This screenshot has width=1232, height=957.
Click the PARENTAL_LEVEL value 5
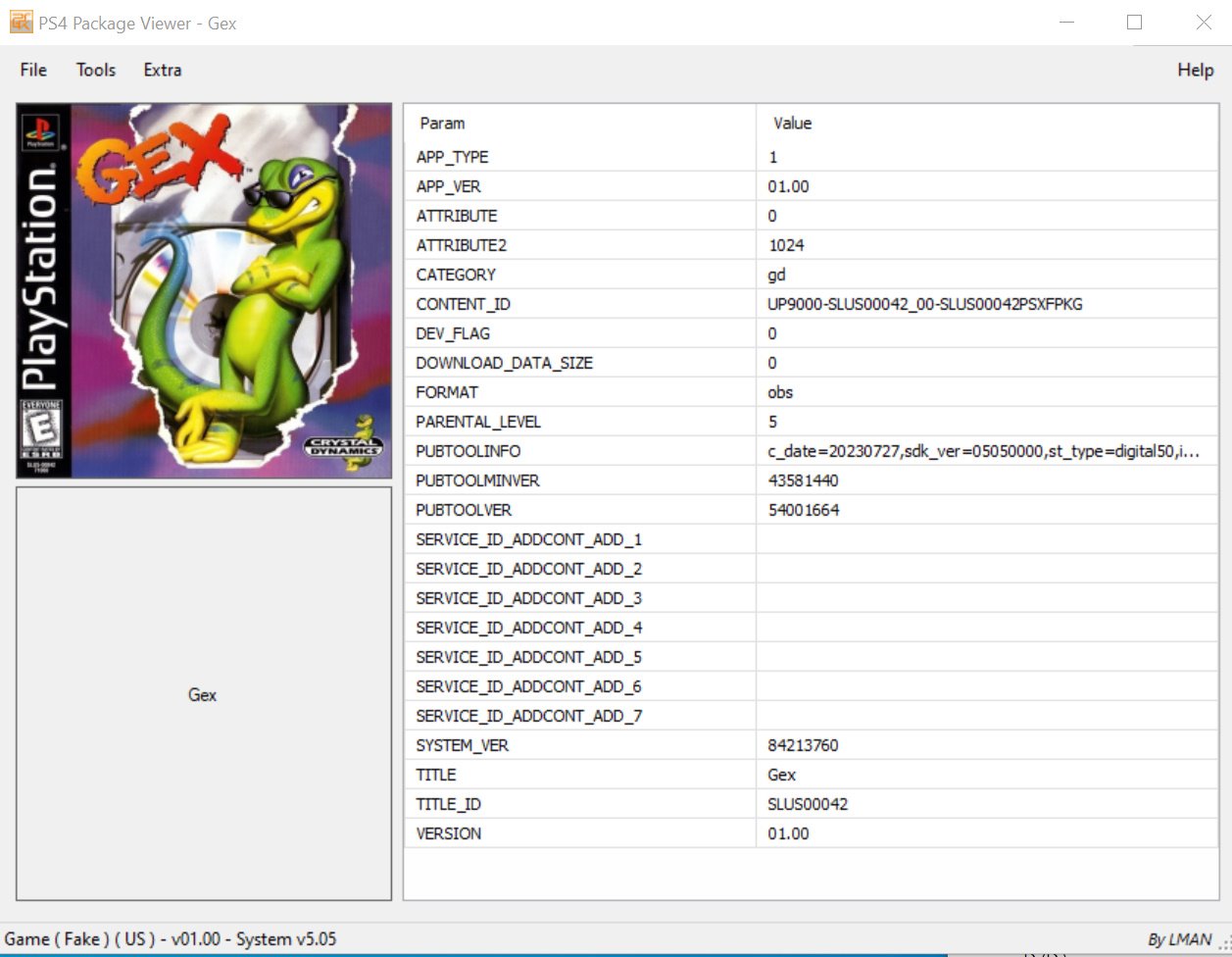click(x=772, y=422)
